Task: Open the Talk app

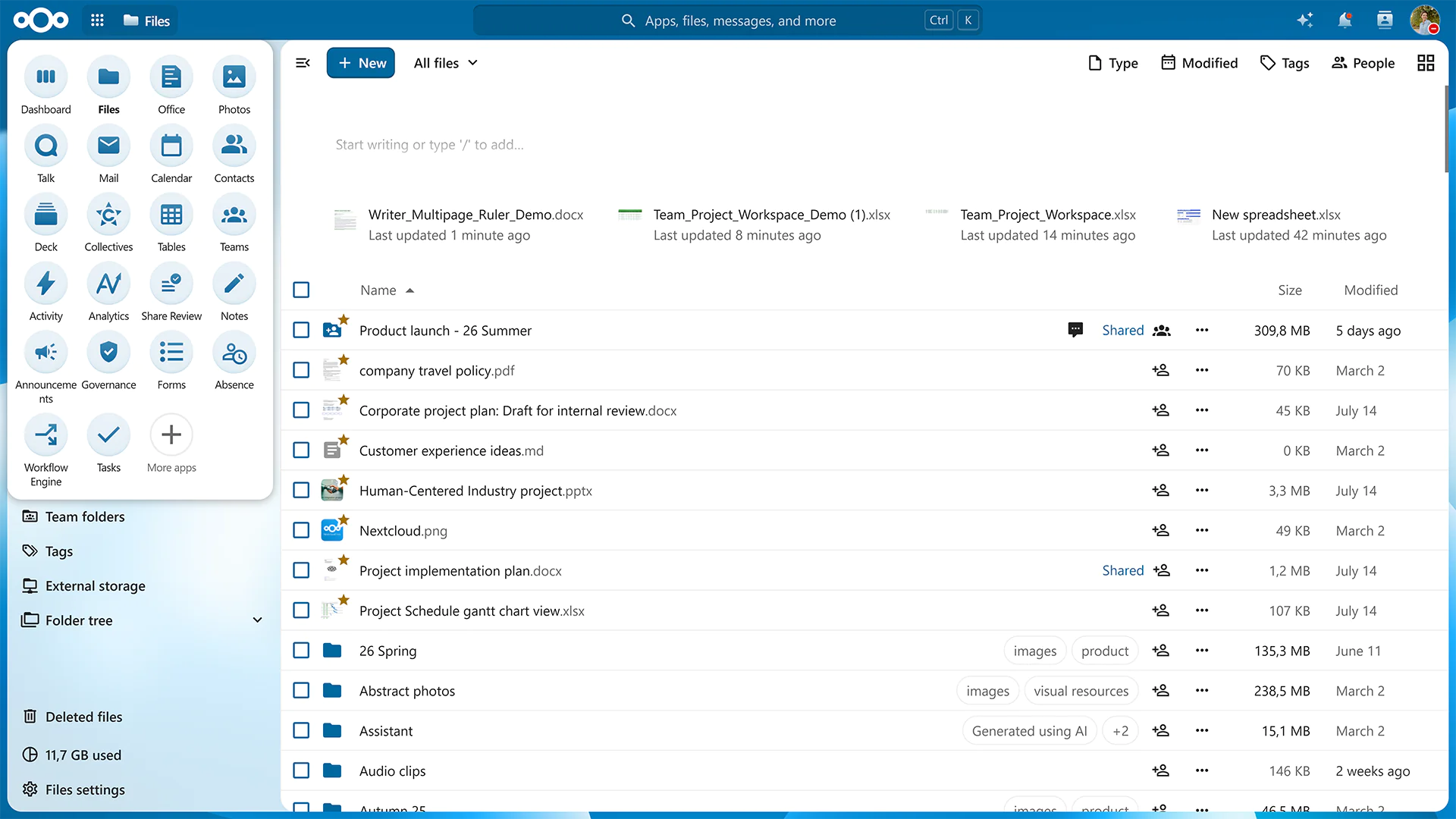Action: point(45,154)
